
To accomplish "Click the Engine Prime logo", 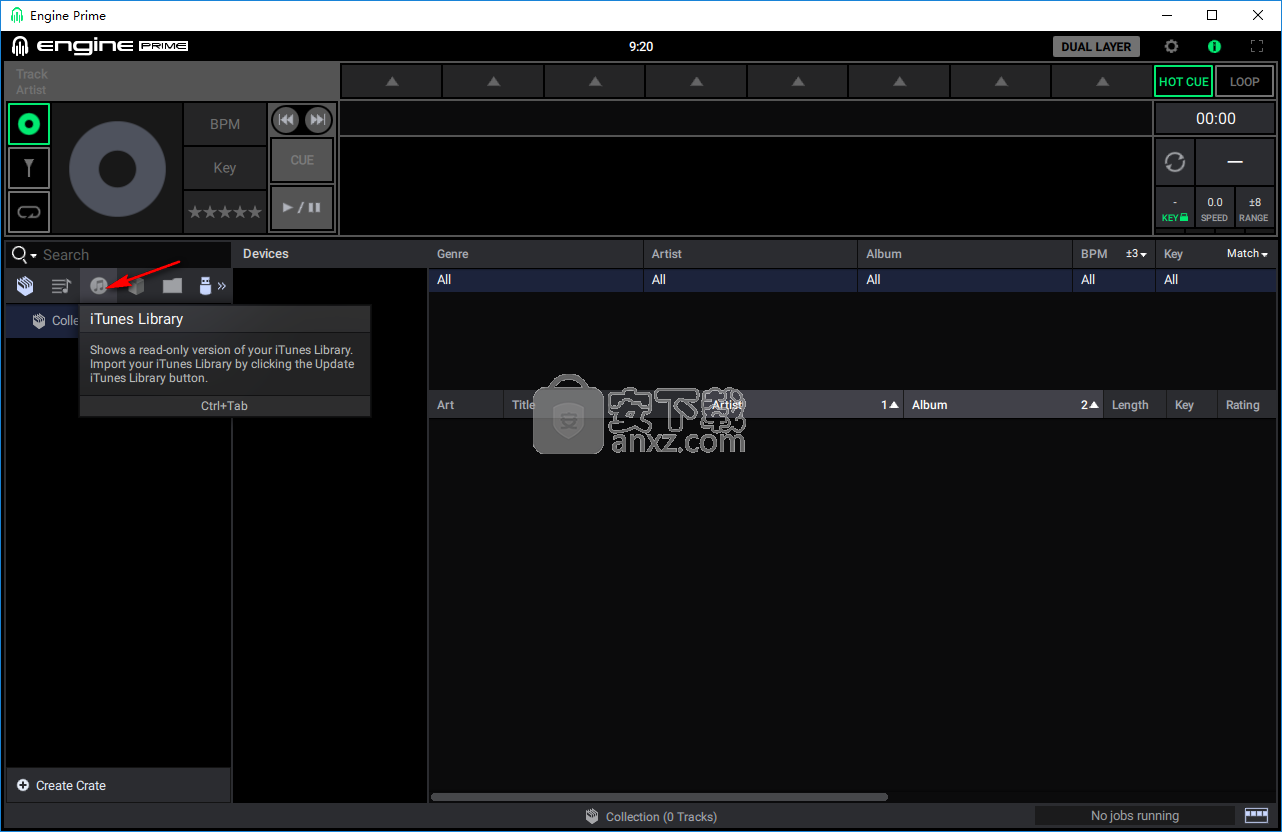I will (100, 46).
